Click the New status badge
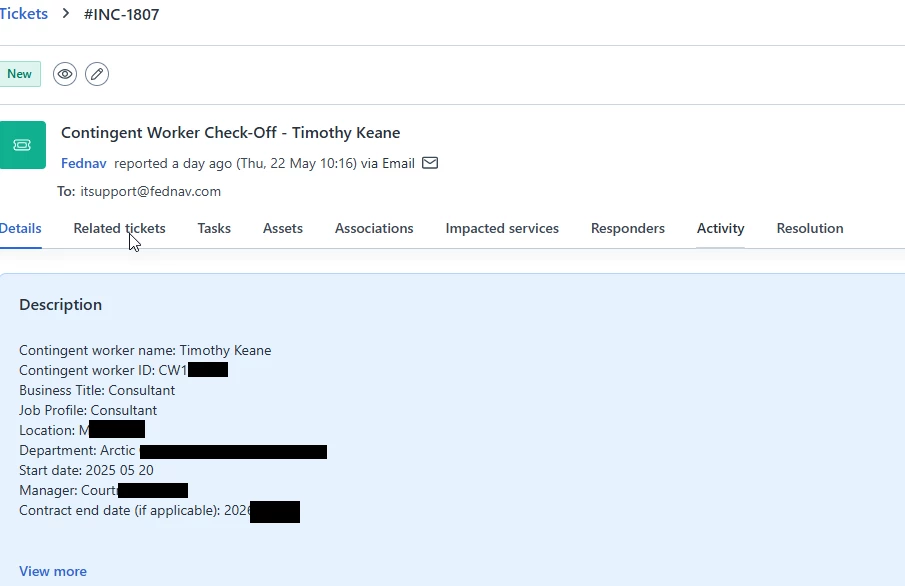 20,74
